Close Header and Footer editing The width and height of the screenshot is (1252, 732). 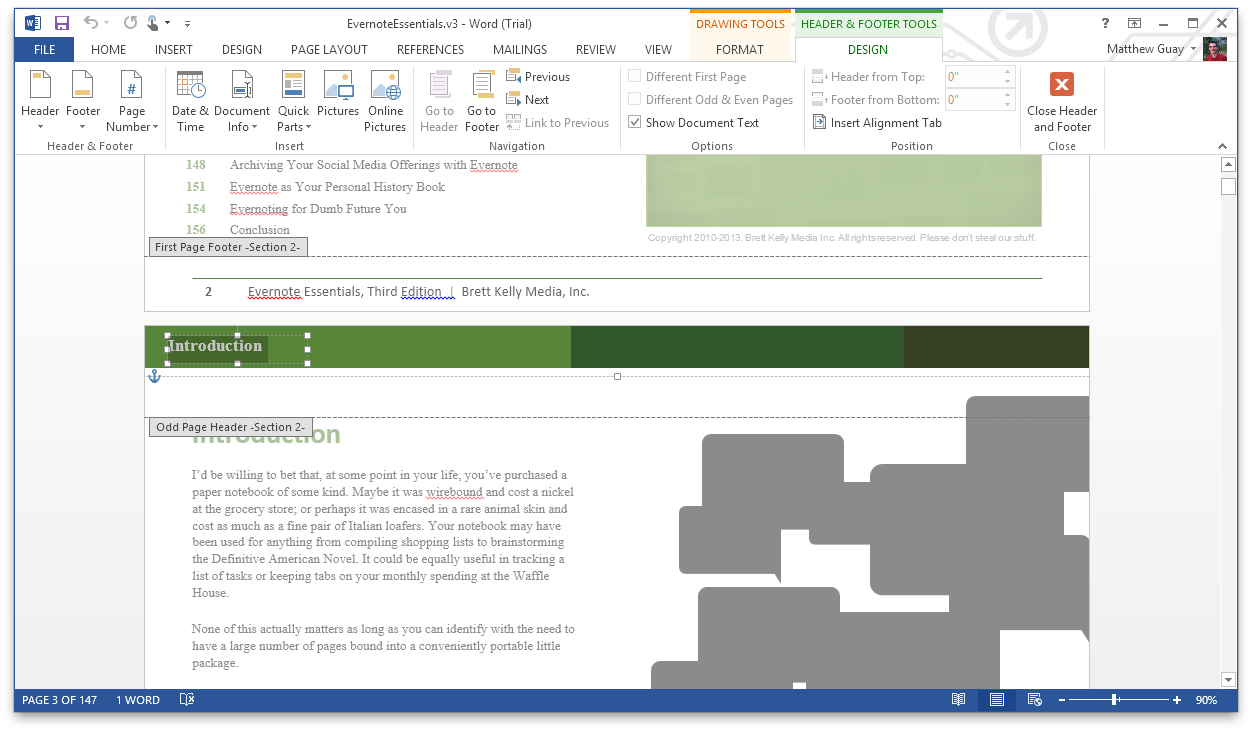coord(1062,101)
